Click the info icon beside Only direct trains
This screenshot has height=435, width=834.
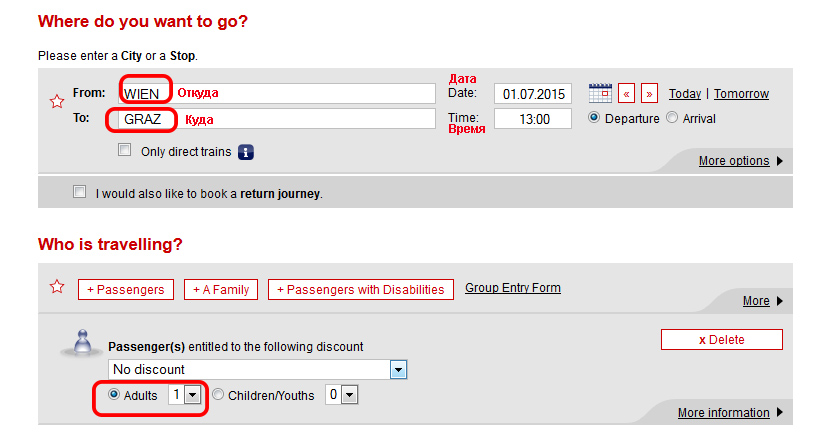tap(246, 152)
